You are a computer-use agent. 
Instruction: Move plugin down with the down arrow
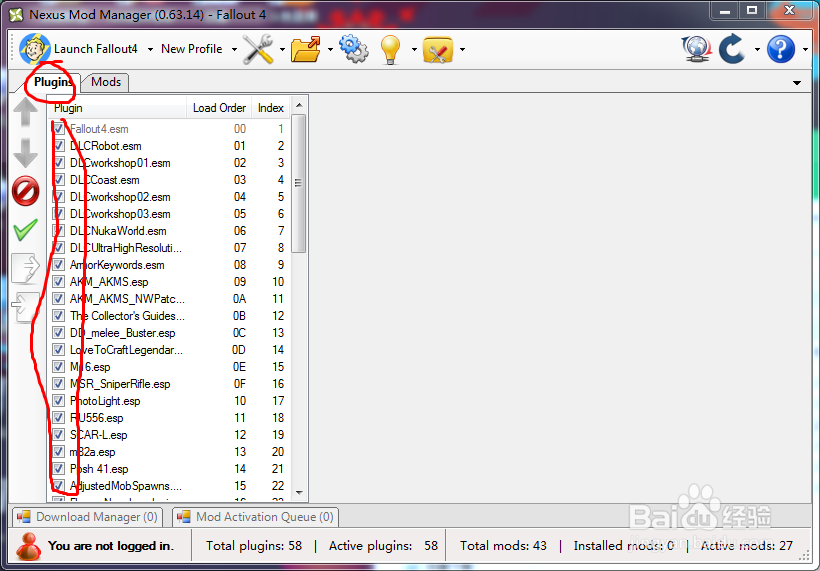pyautogui.click(x=25, y=153)
